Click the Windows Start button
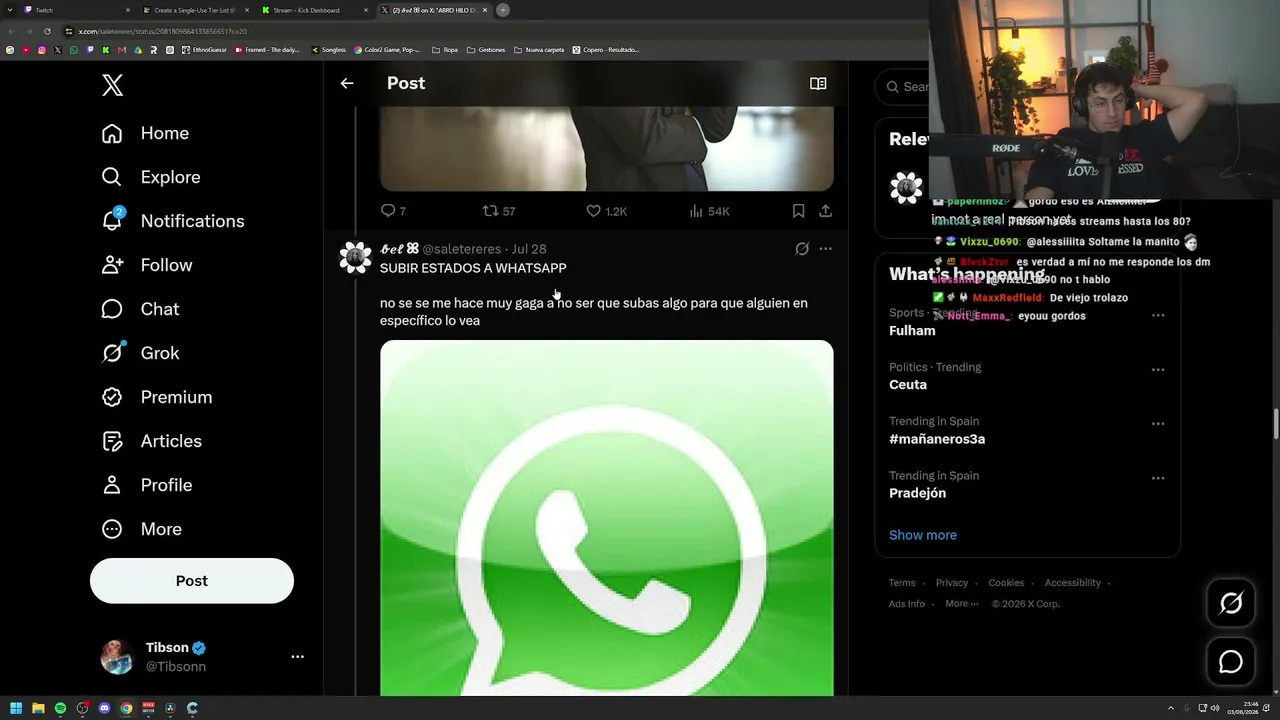 16,708
